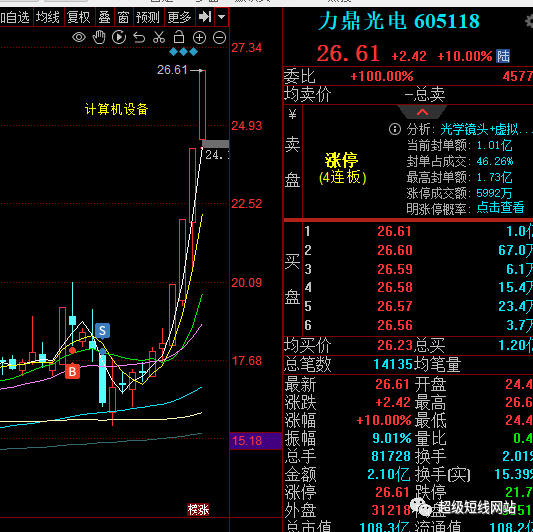Click the 窗 window toolbar button

123,17
